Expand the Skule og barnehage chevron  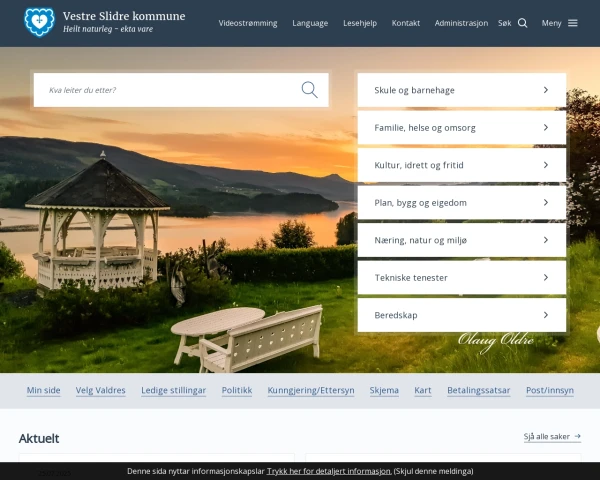click(546, 90)
